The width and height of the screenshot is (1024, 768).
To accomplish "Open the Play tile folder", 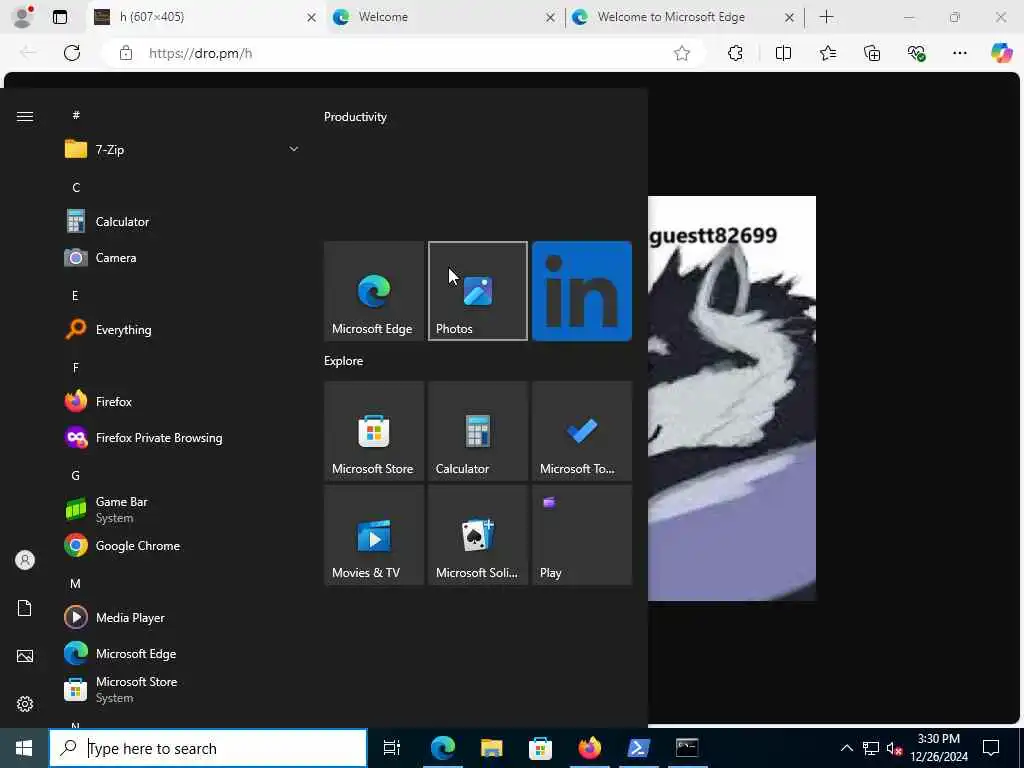I will click(582, 535).
